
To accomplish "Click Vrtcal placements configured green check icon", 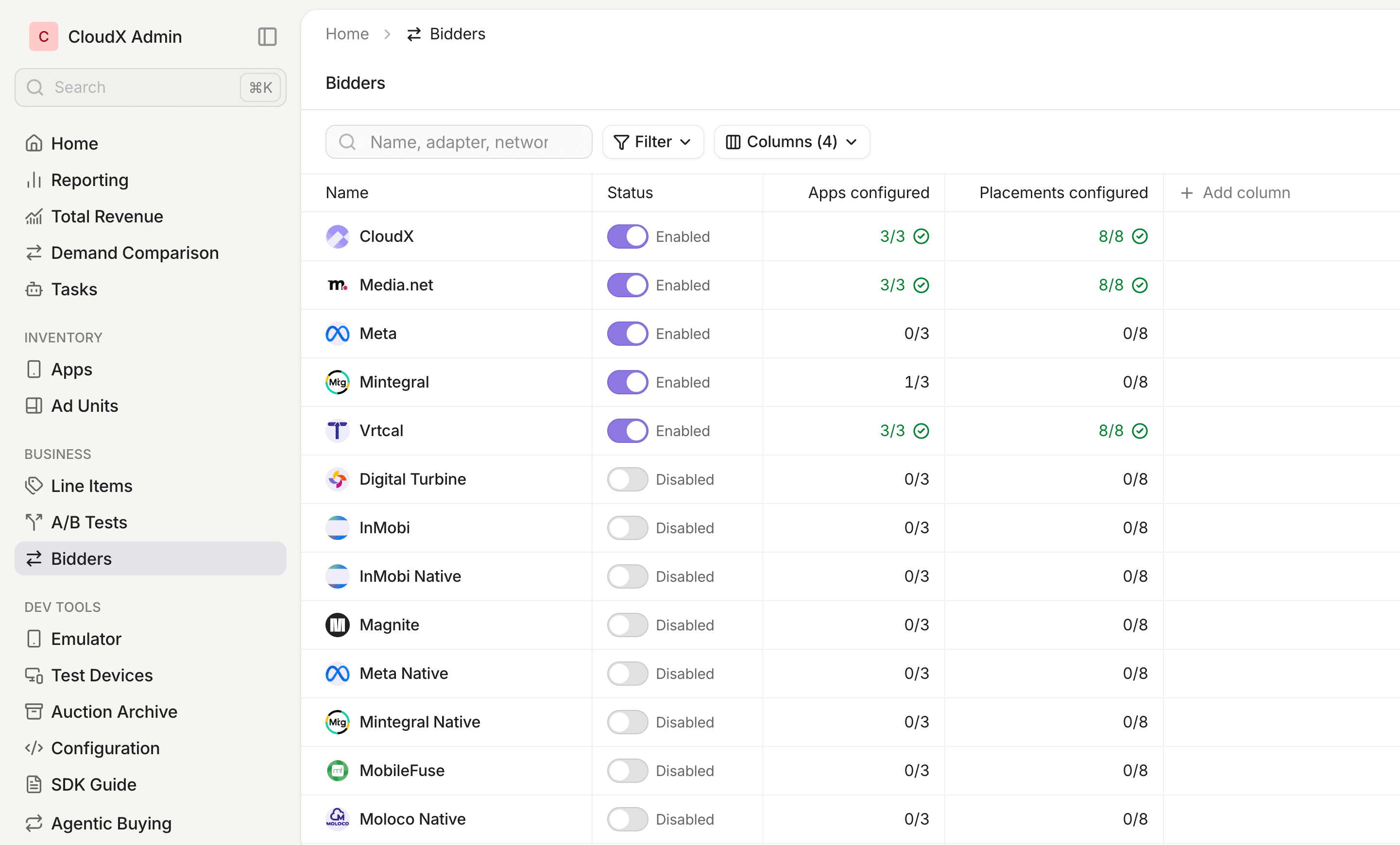I will [1140, 431].
